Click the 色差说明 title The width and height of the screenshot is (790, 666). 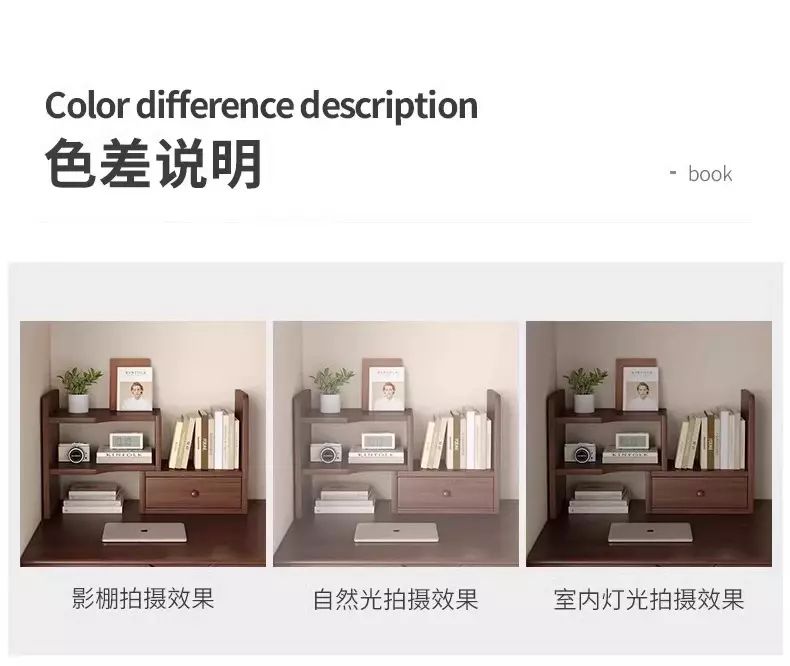(154, 164)
